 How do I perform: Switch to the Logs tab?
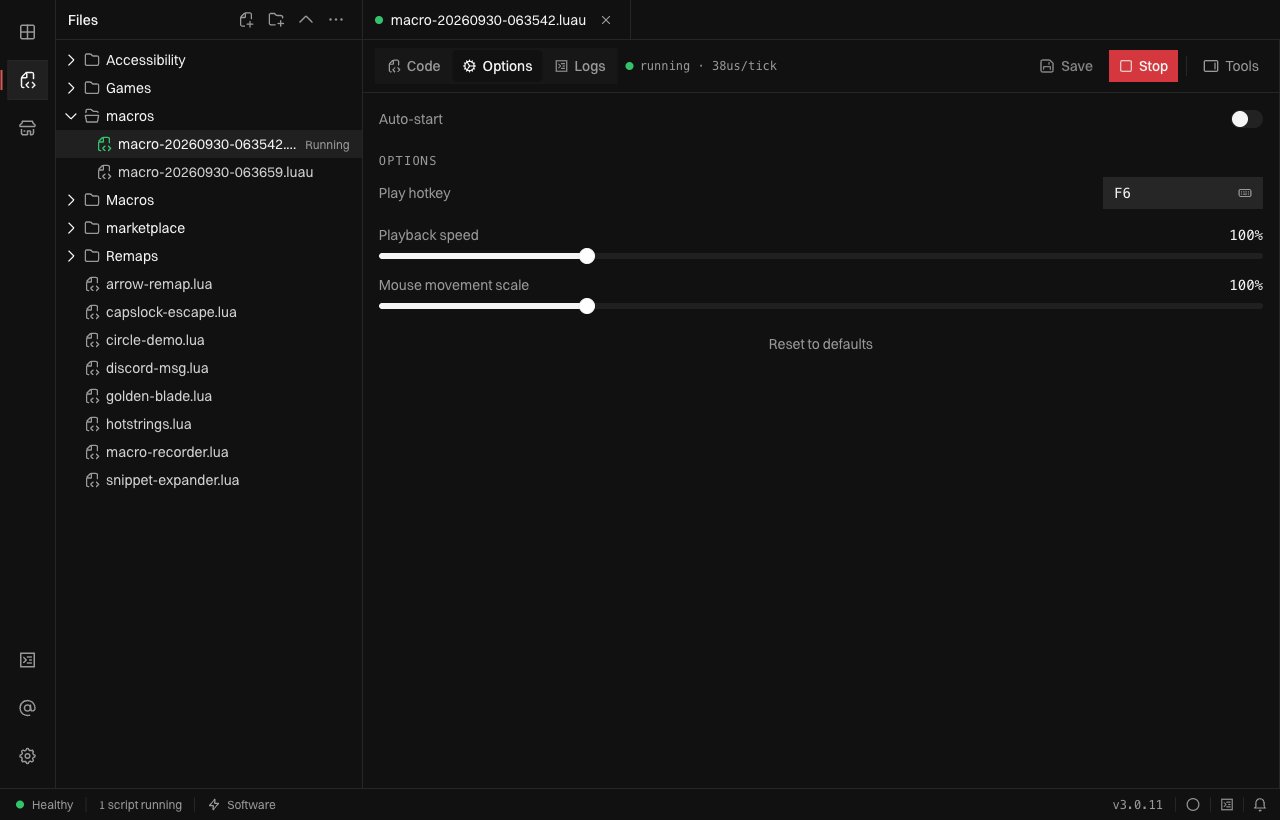coord(580,66)
